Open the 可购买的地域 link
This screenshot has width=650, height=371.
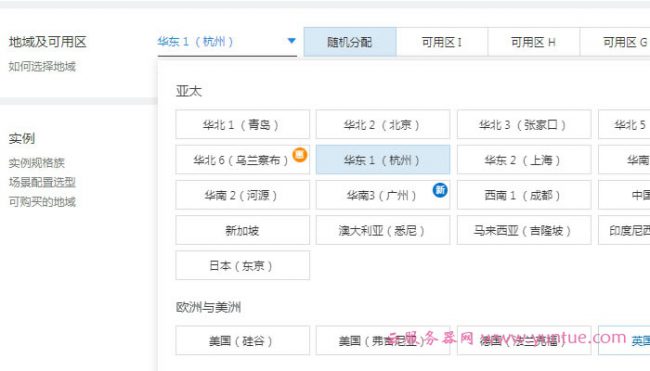42,202
